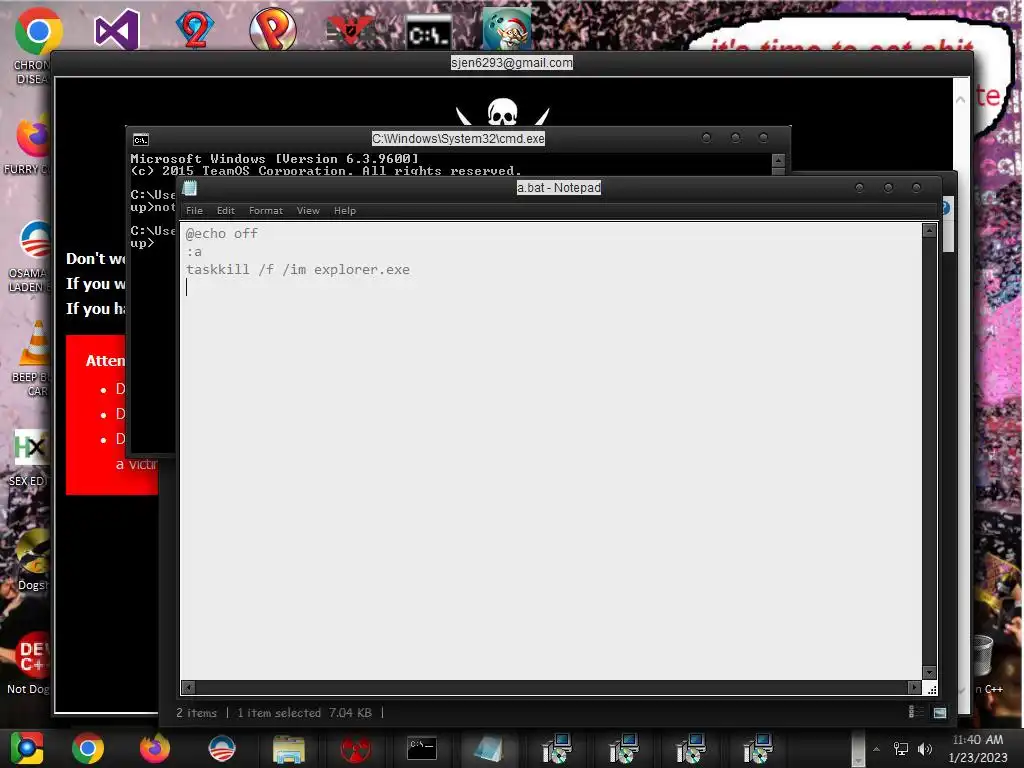1024x768 pixels.
Task: Minimize the a.bat Notepad window
Action: 859,188
